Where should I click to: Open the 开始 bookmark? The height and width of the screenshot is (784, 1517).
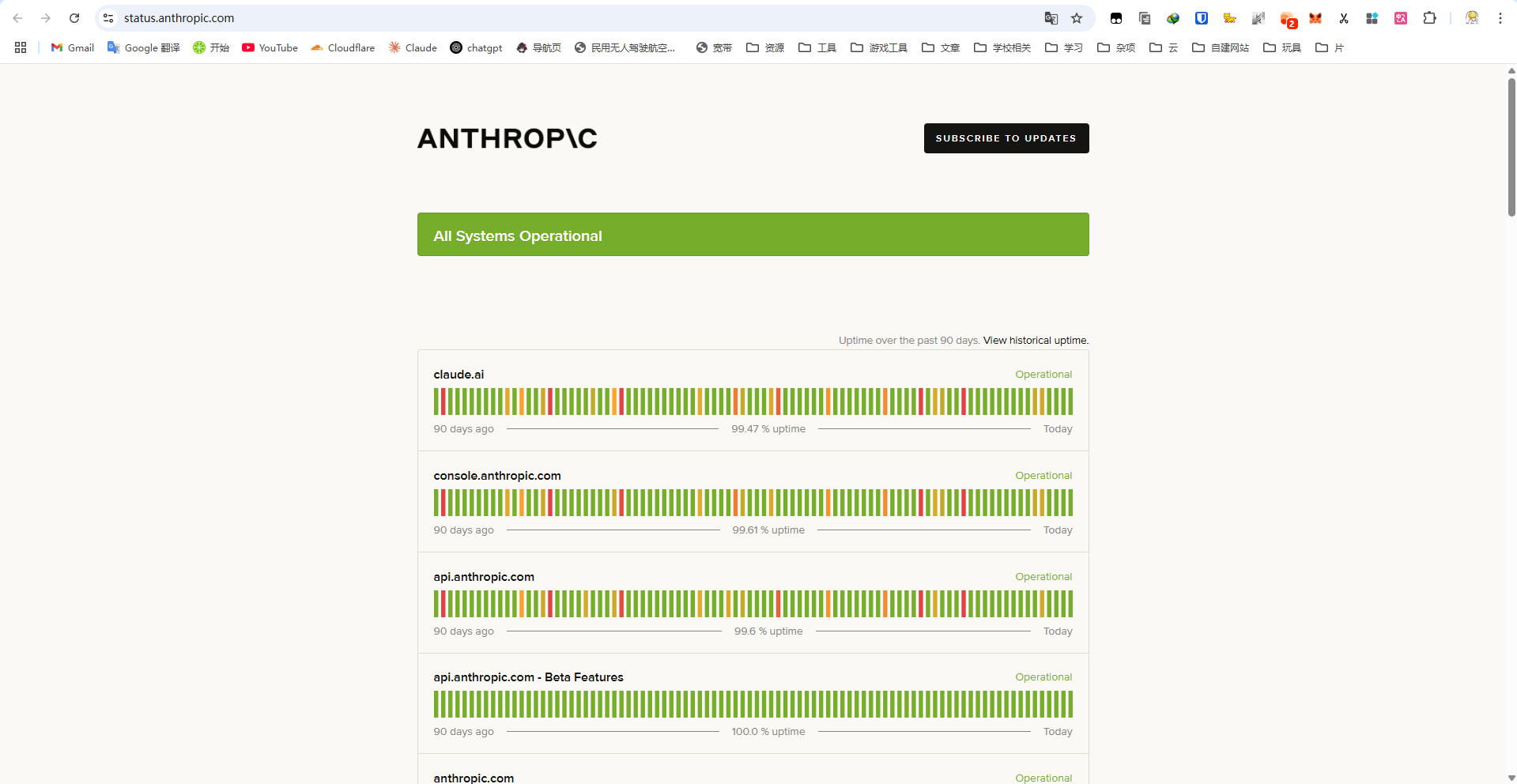(x=211, y=47)
